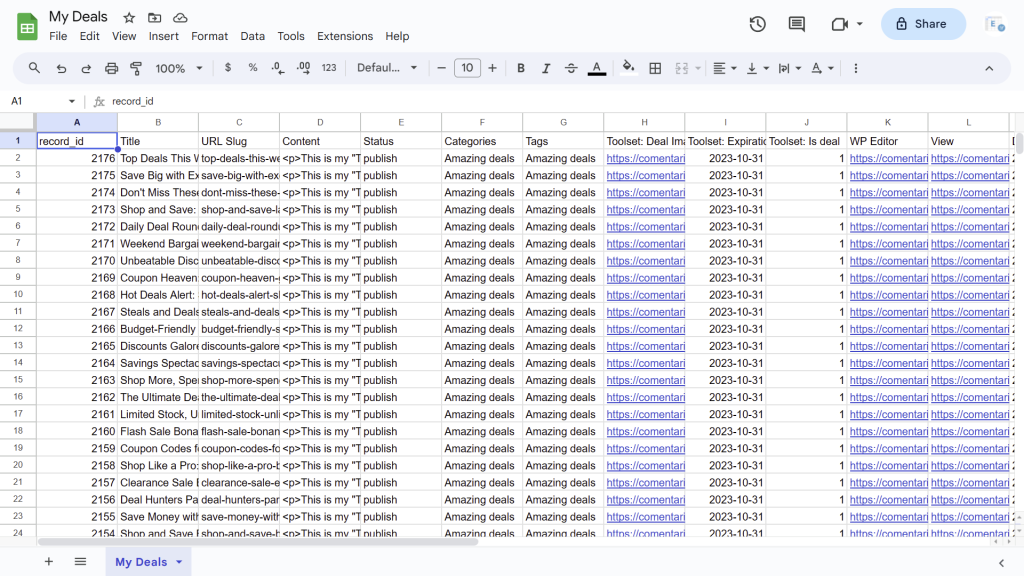The image size is (1024, 576).
Task: Open the Extensions menu
Action: click(344, 36)
